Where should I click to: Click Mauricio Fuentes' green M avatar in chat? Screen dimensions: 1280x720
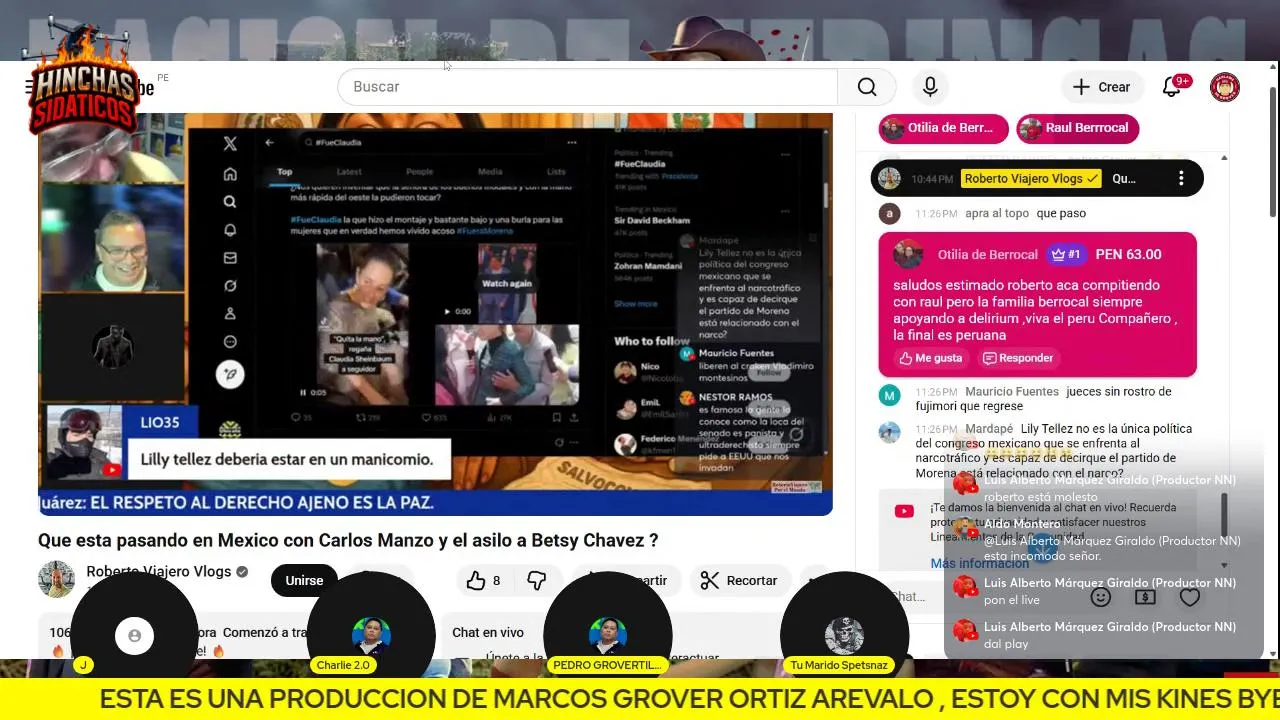click(889, 395)
